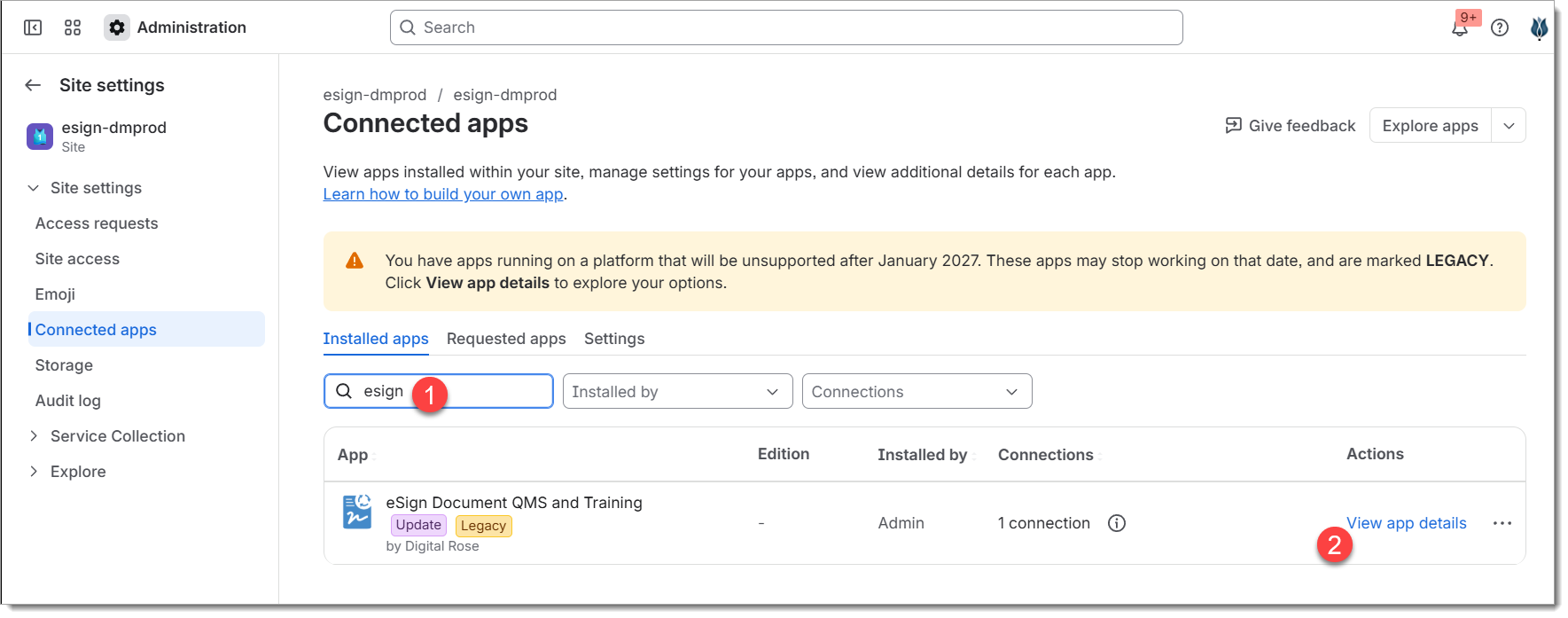Click the magnifier icon in top Search bar
Screen dimensions: 1568x618
point(408,27)
